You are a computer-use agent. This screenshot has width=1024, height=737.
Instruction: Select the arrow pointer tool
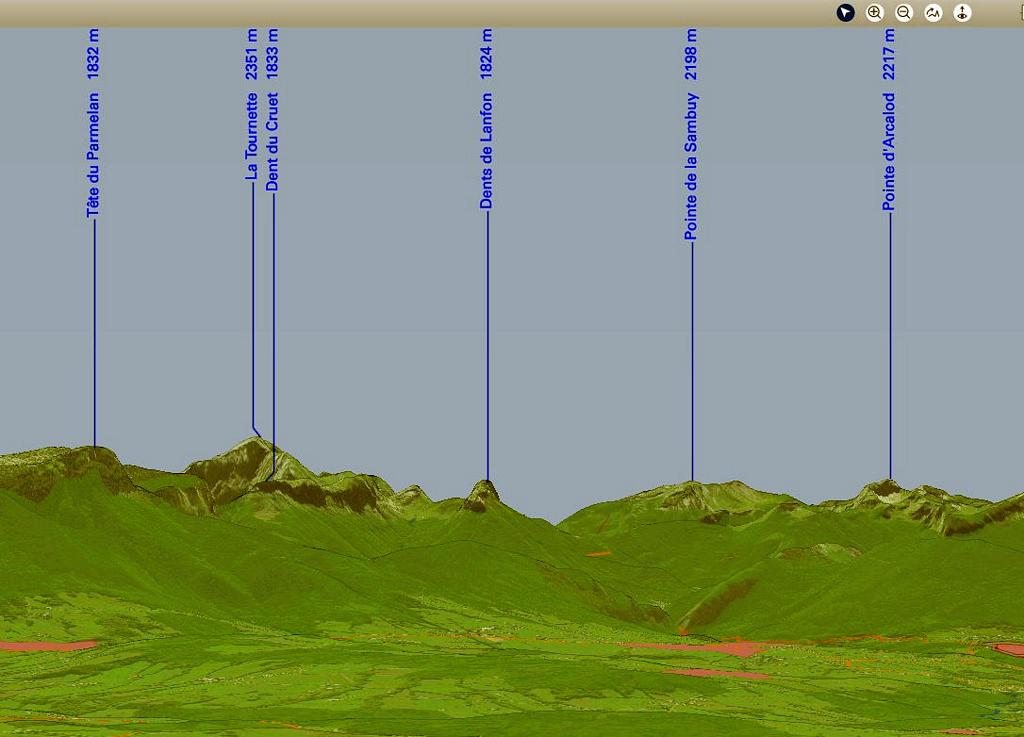click(845, 13)
